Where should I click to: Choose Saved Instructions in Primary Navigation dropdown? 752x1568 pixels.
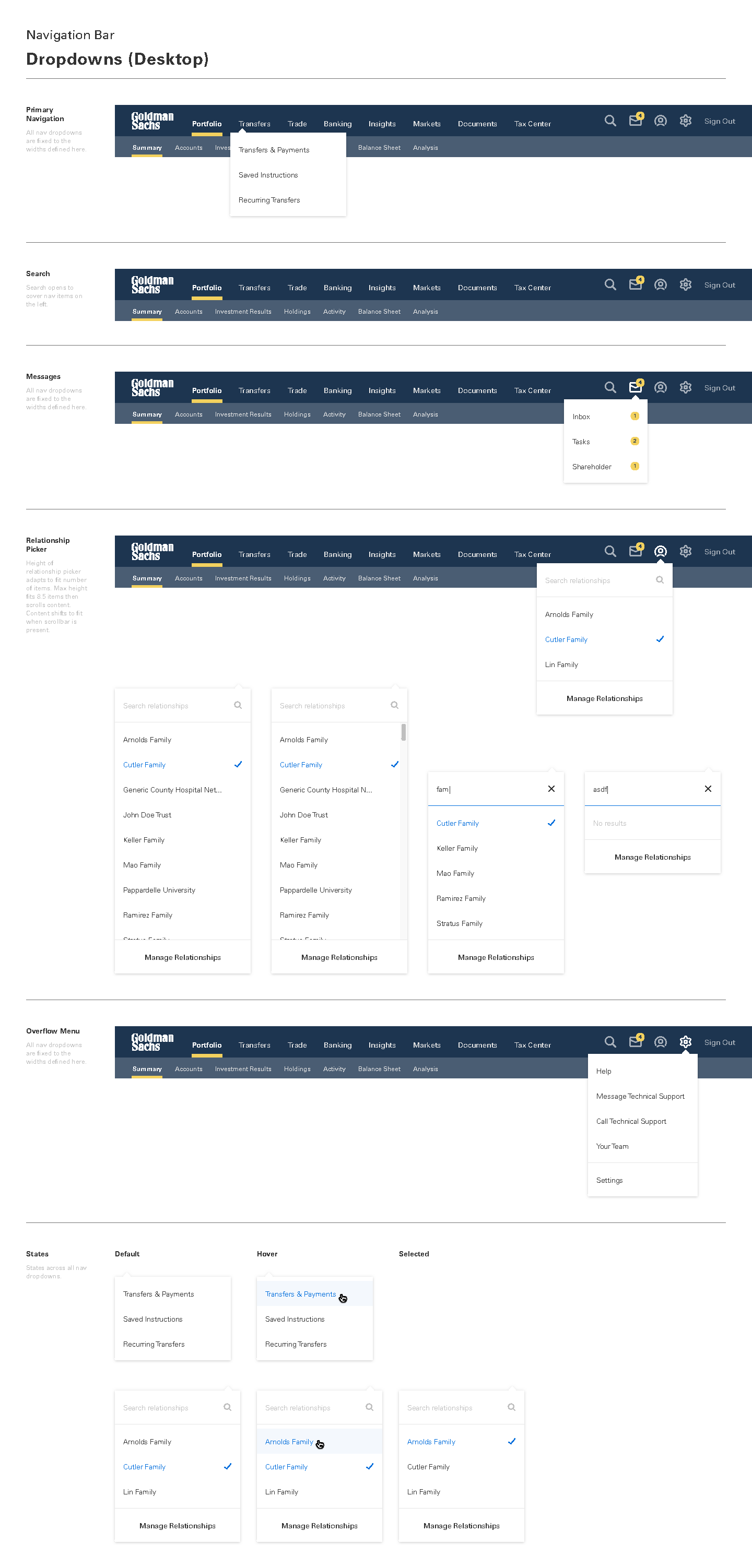(x=288, y=175)
